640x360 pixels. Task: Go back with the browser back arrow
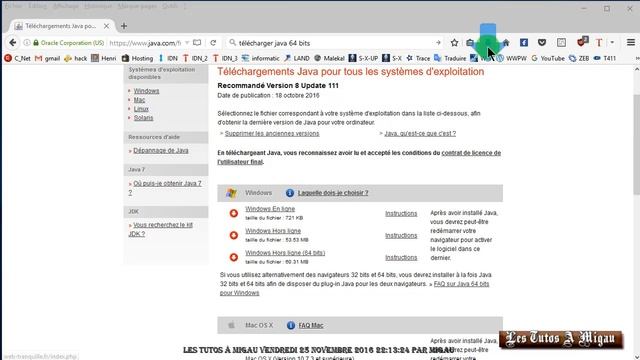[13, 42]
